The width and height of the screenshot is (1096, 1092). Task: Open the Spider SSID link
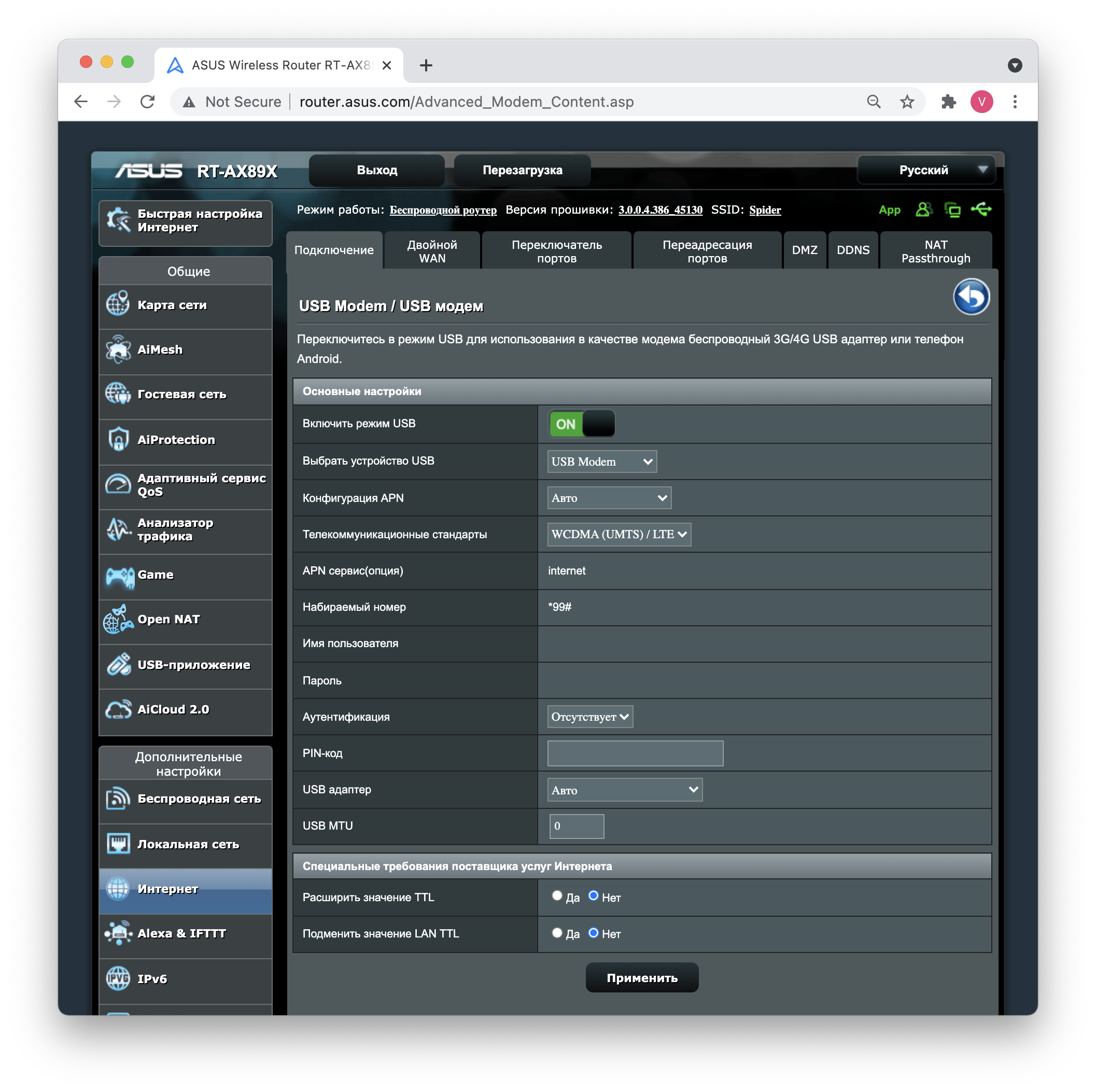(765, 211)
